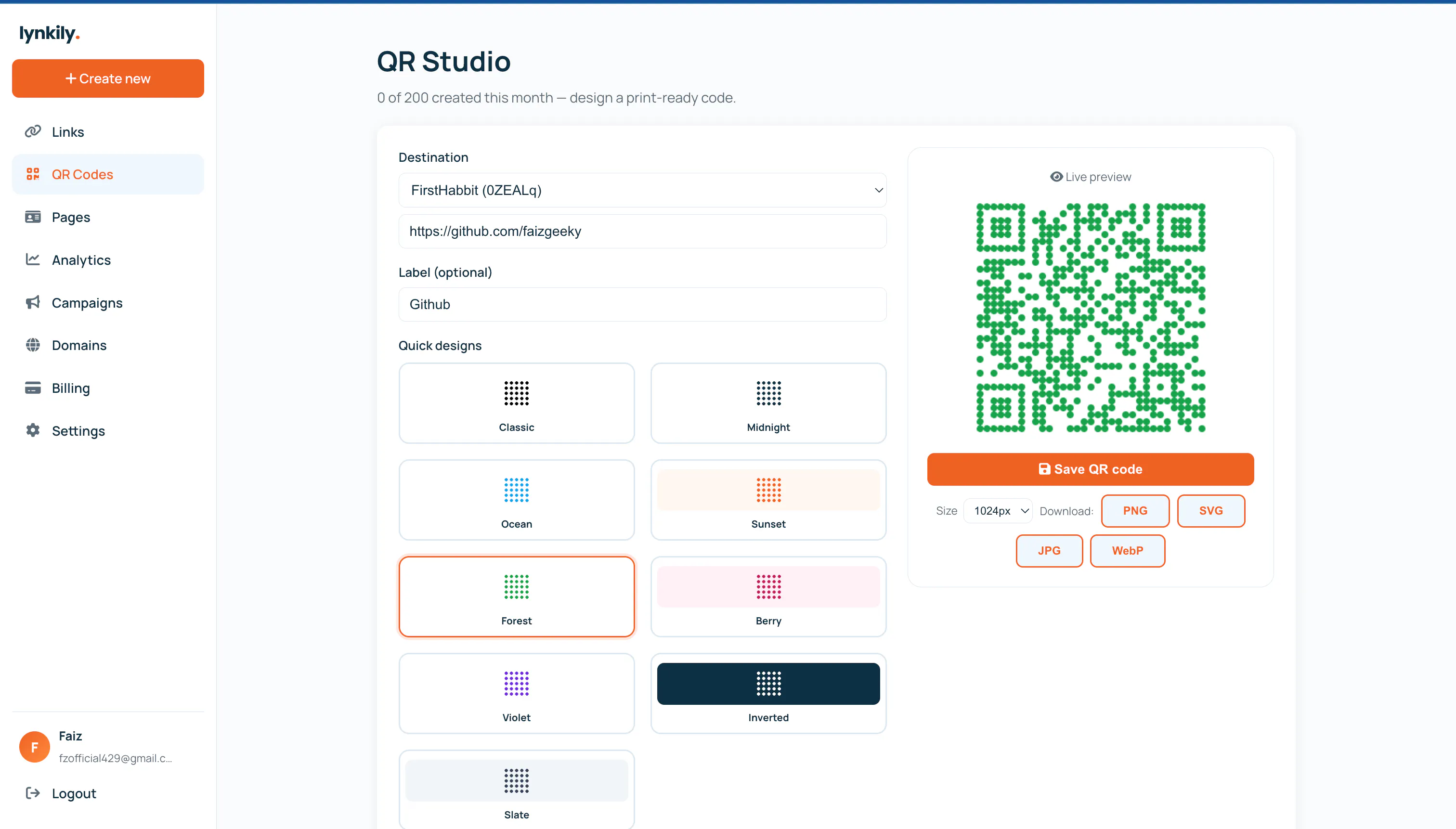Click the Campaigns megaphone icon
The image size is (1456, 829).
pos(33,302)
